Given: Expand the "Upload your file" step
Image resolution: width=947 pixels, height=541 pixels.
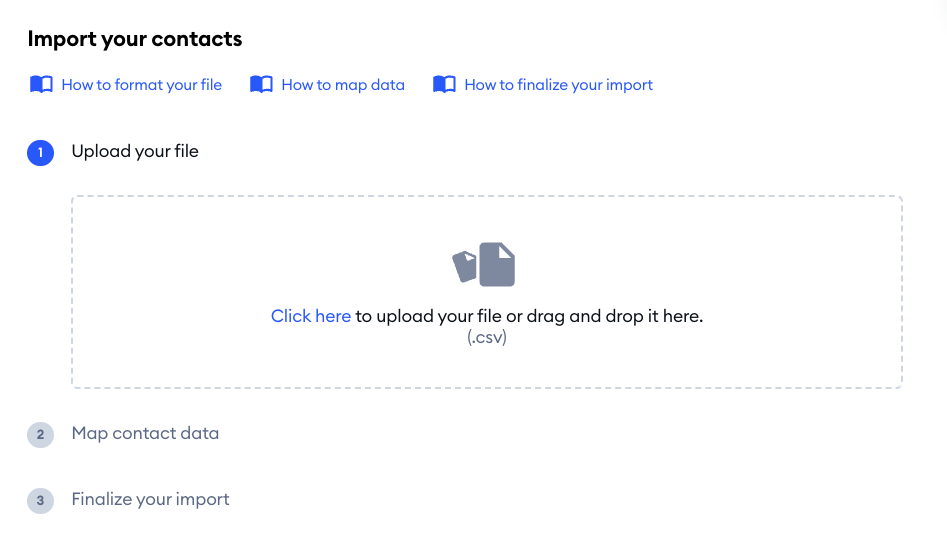Looking at the screenshot, I should [135, 152].
